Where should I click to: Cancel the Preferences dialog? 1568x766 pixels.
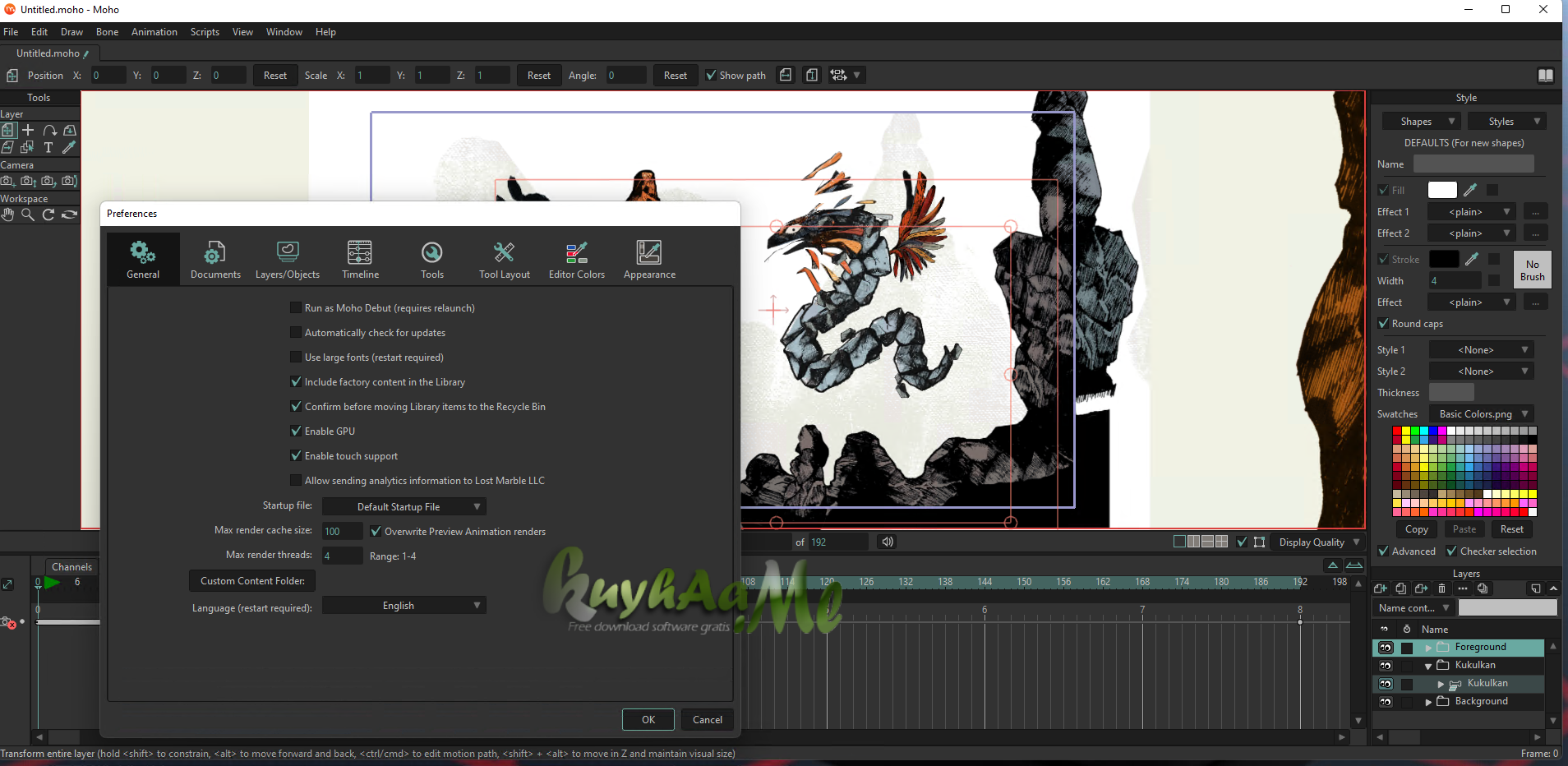pyautogui.click(x=708, y=720)
